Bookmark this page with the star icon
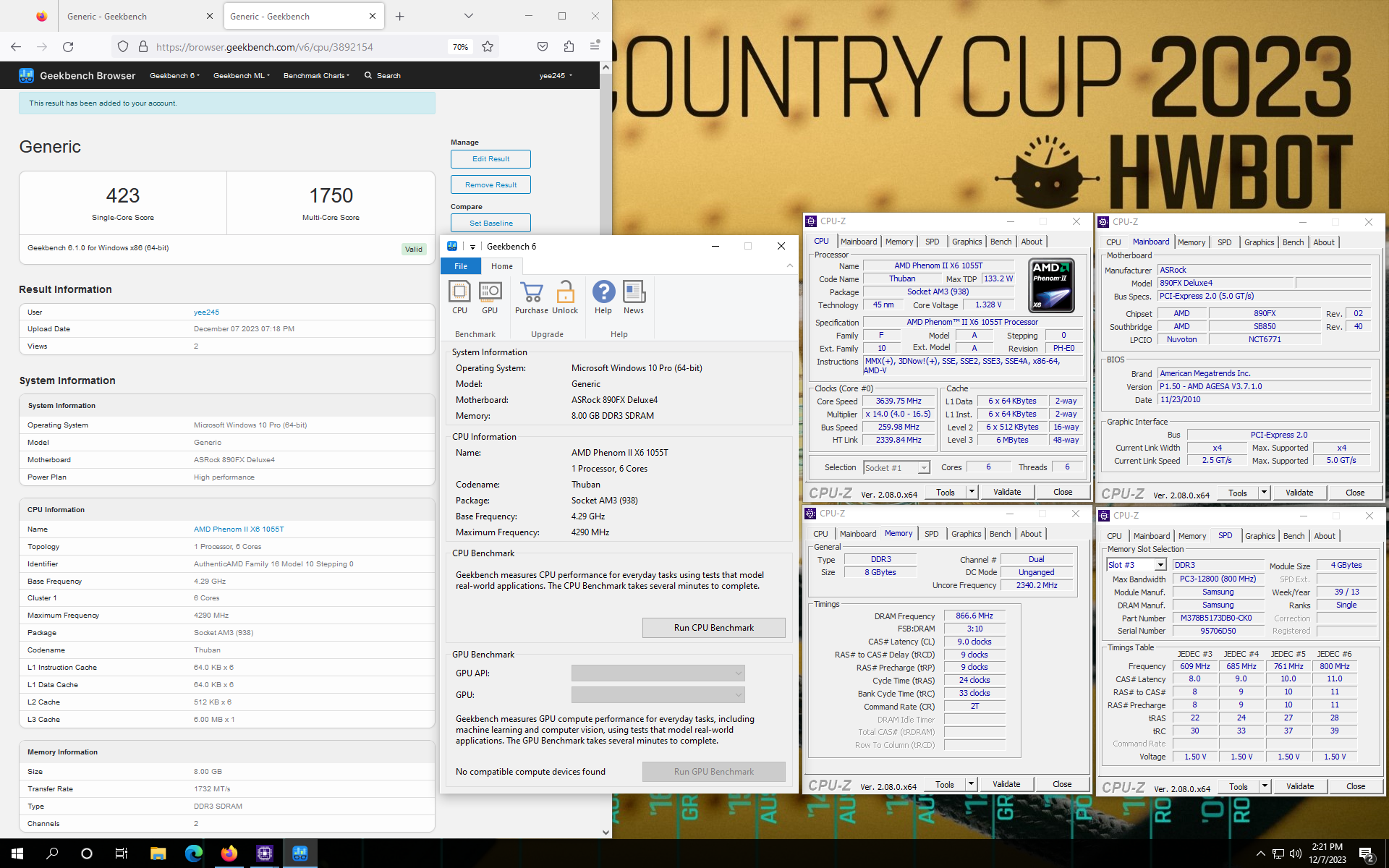This screenshot has width=1389, height=868. tap(488, 46)
